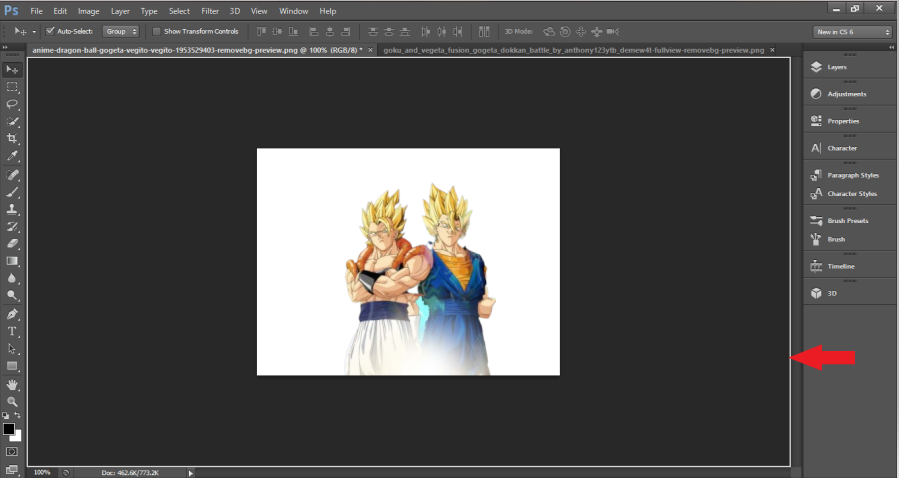Open the Layer menu
Viewport: 899px width, 478px height.
[120, 11]
